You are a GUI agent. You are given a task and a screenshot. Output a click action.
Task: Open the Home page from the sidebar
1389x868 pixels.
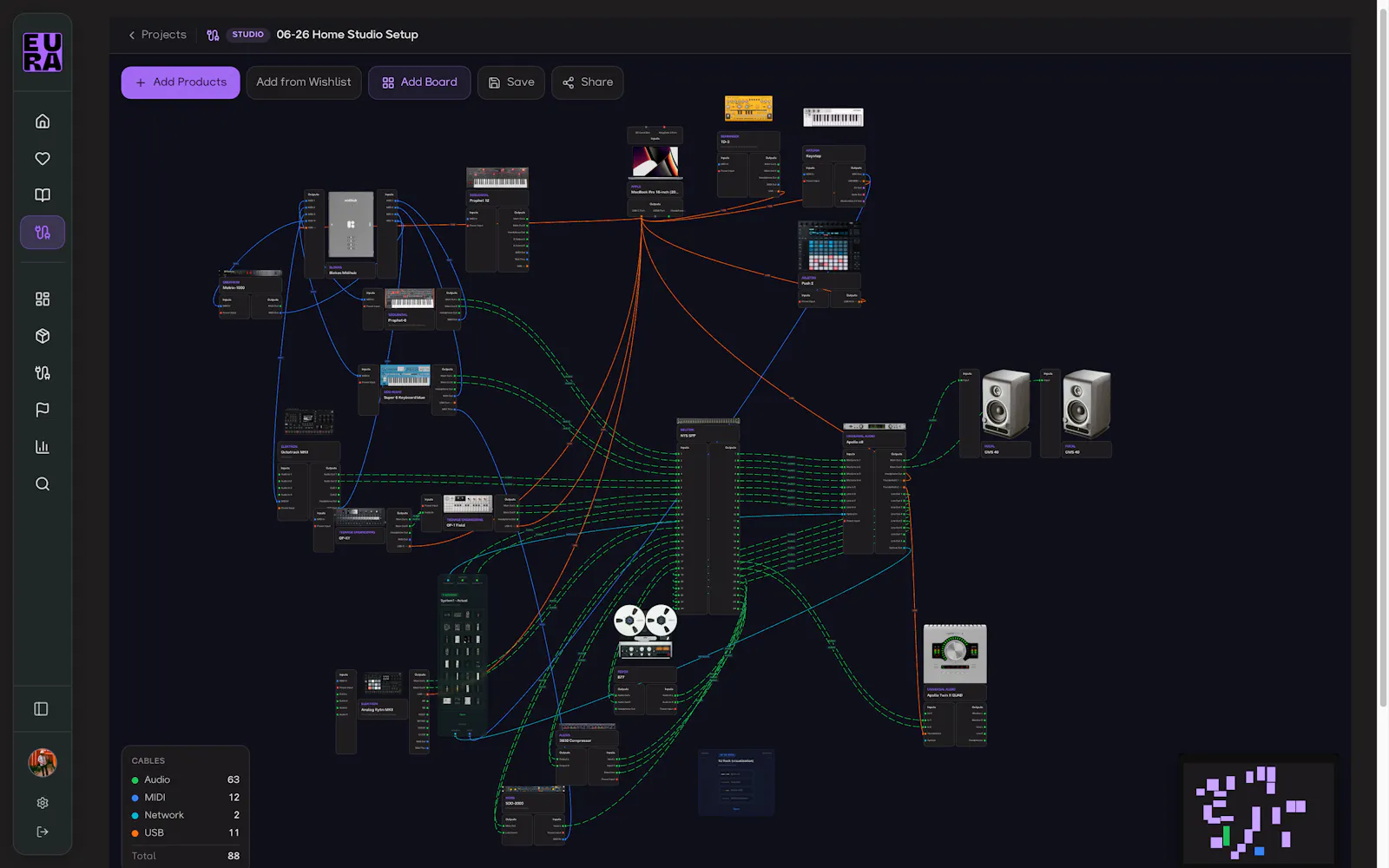tap(43, 122)
